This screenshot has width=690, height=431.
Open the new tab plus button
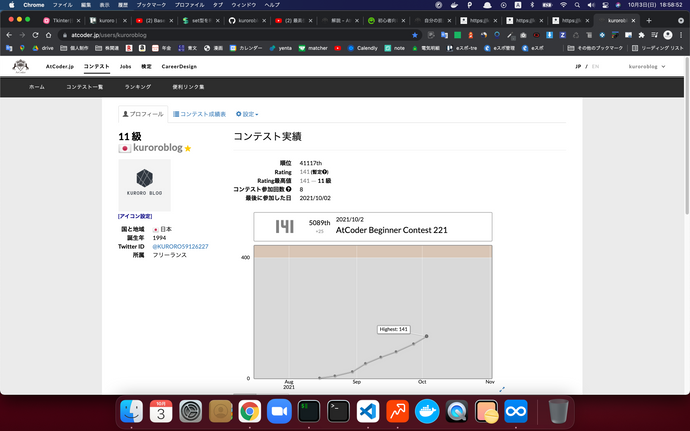pos(649,20)
